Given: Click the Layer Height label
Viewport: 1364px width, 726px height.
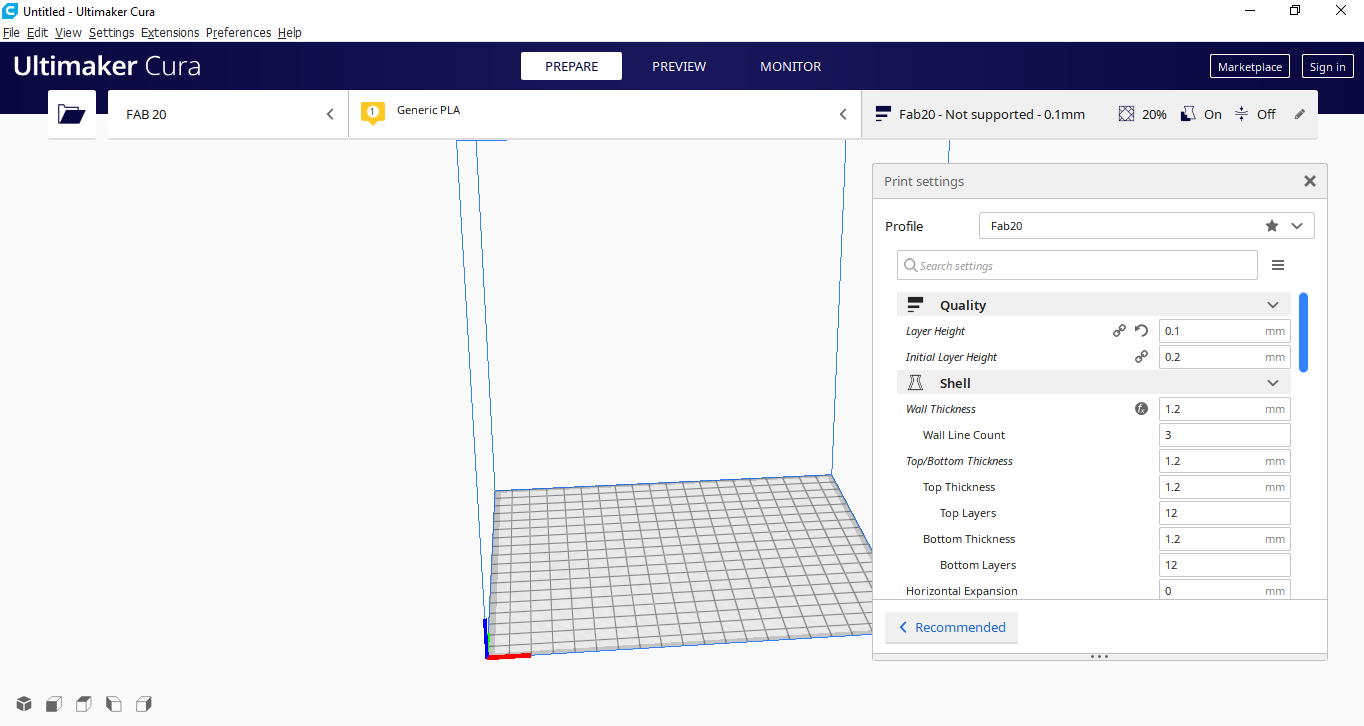Looking at the screenshot, I should [x=935, y=331].
